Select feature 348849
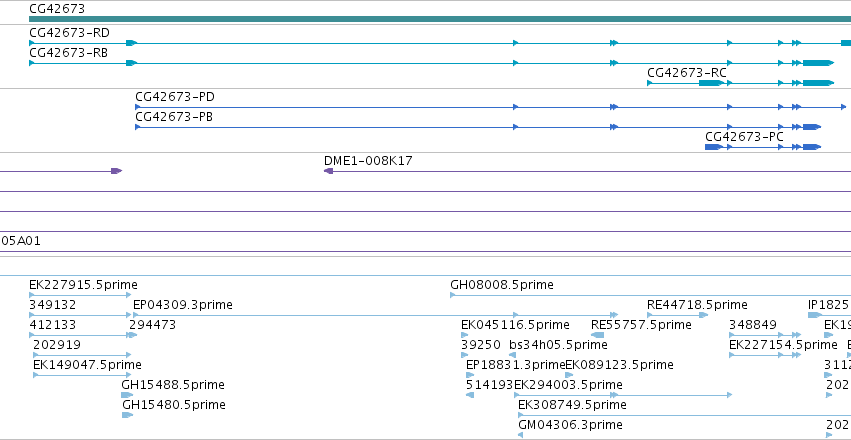 pos(753,325)
